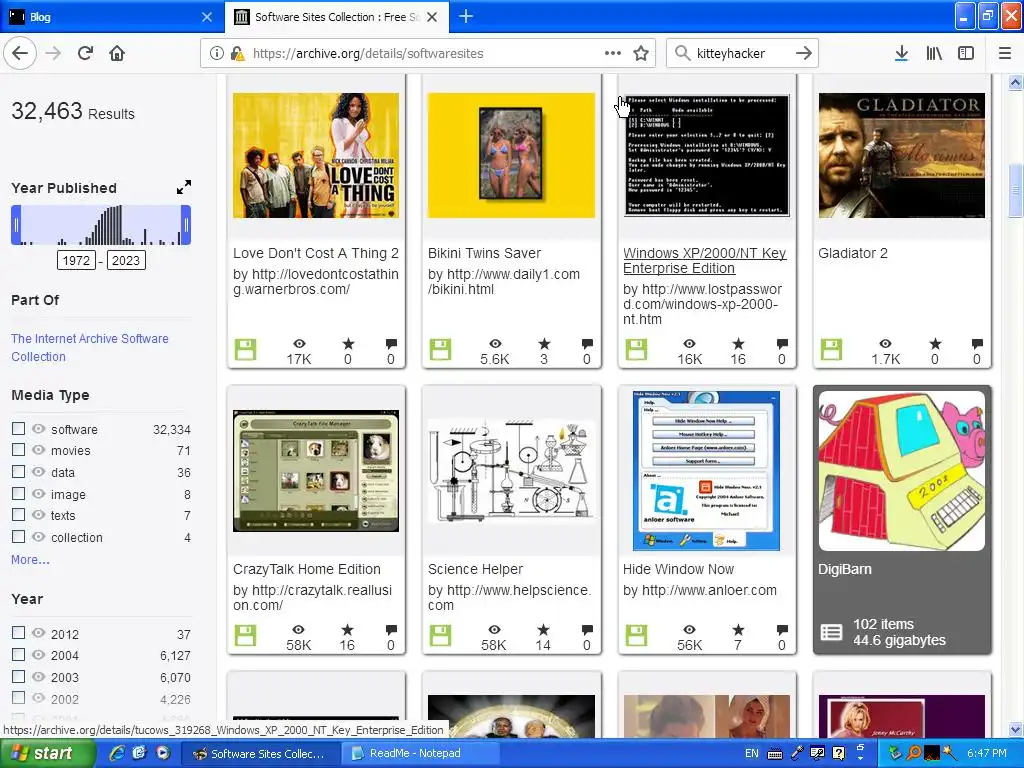Screen dimensions: 1024x768
Task: Check the collection media type box
Action: click(18, 537)
